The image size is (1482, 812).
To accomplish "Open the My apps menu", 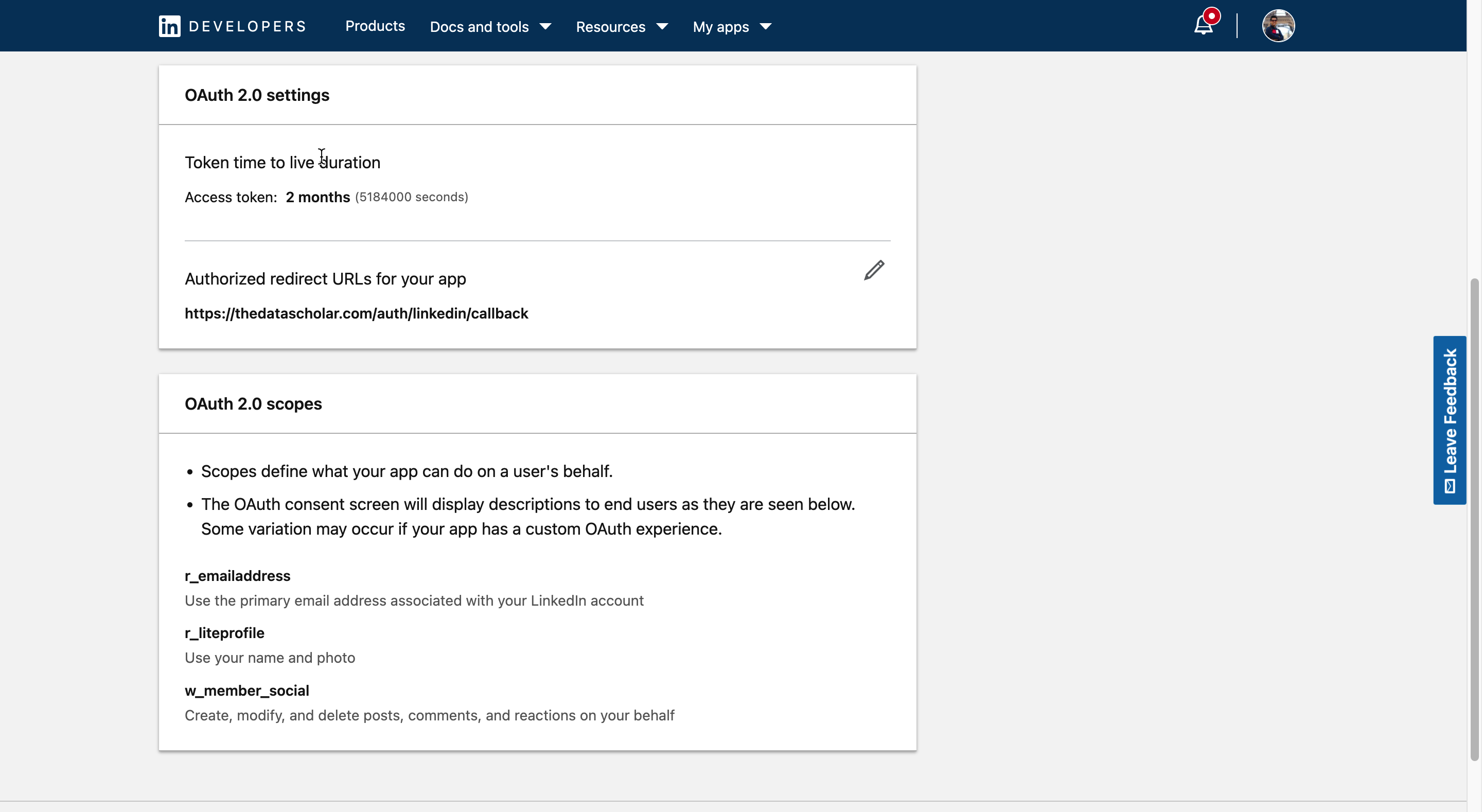I will pyautogui.click(x=721, y=26).
